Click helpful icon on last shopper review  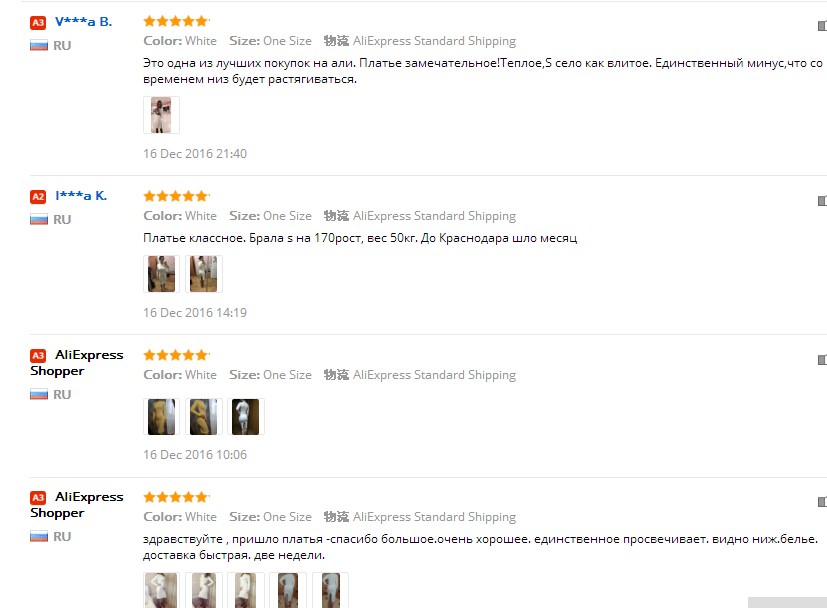(x=822, y=502)
